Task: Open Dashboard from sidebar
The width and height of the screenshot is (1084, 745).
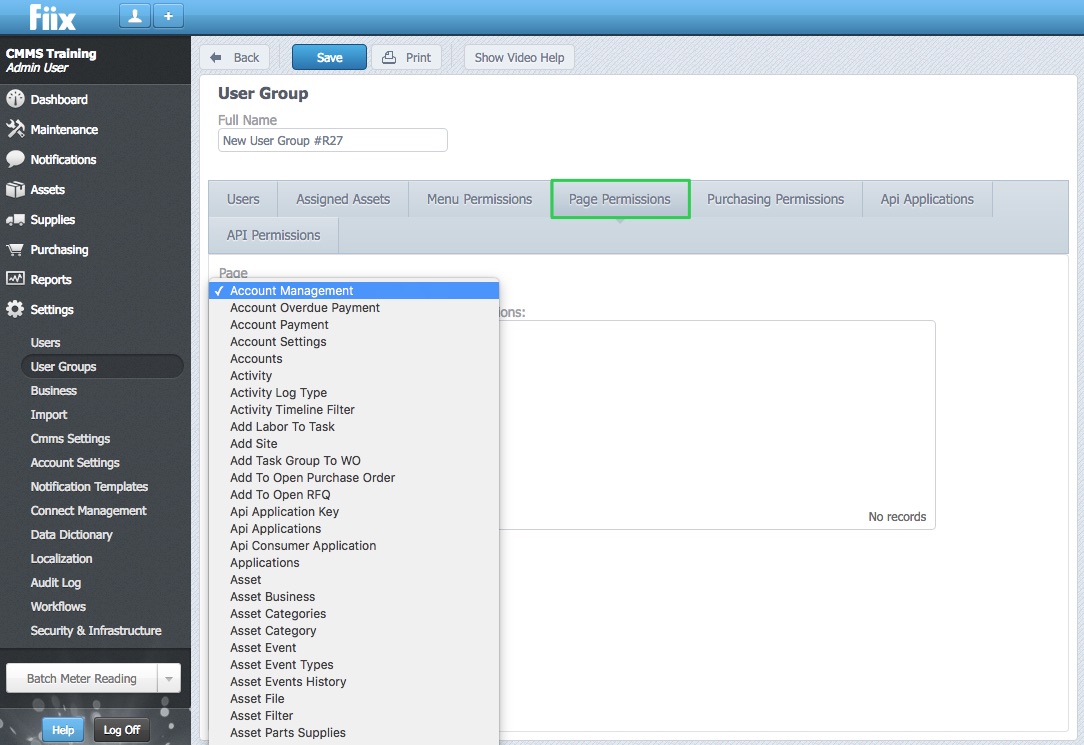Action: pyautogui.click(x=59, y=100)
